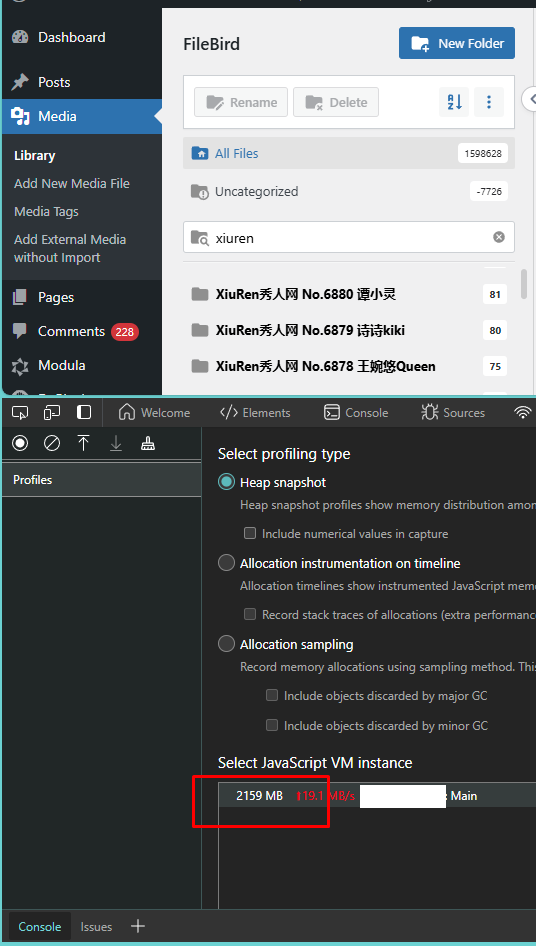Open Media Tags submenu link
Image resolution: width=536 pixels, height=946 pixels.
click(x=46, y=212)
